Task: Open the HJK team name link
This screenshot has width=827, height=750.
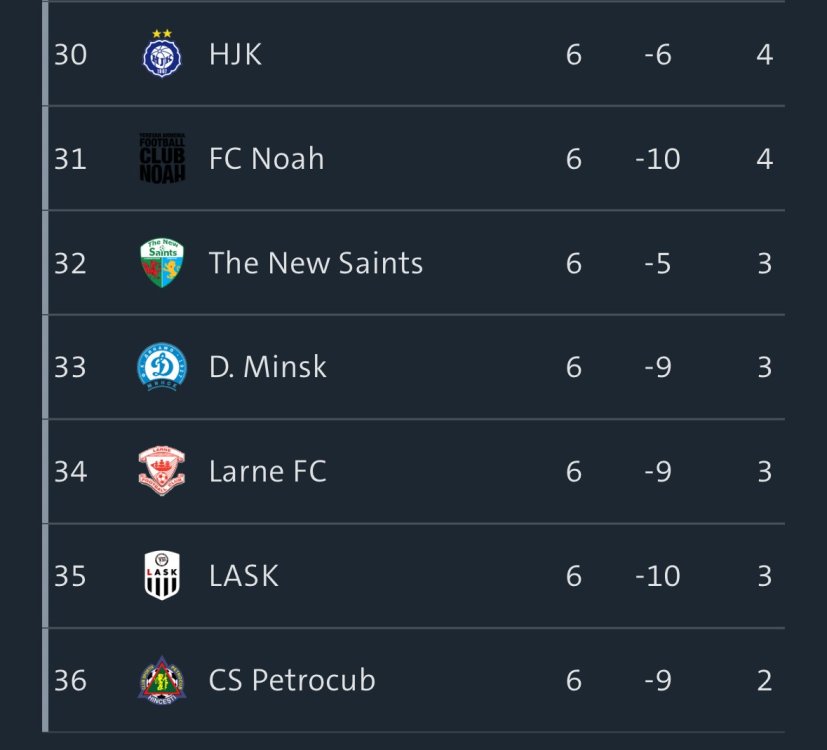Action: pos(235,54)
